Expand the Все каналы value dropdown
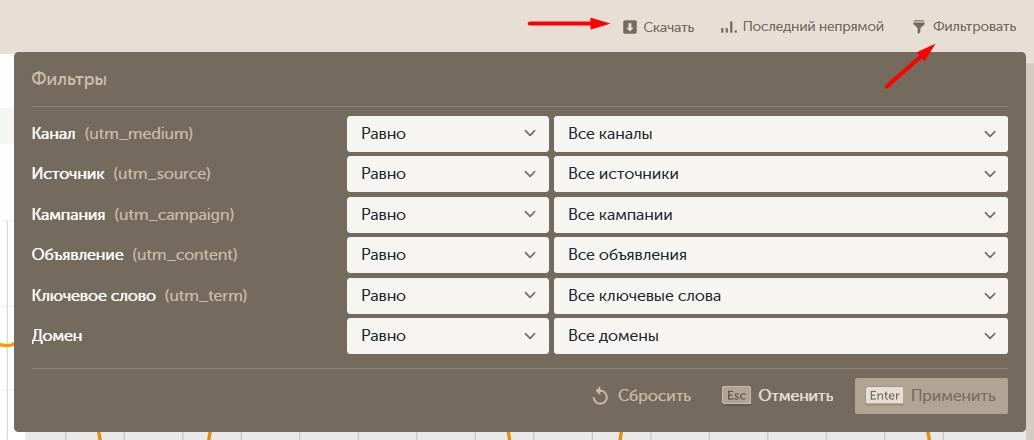This screenshot has width=1034, height=440. point(781,134)
